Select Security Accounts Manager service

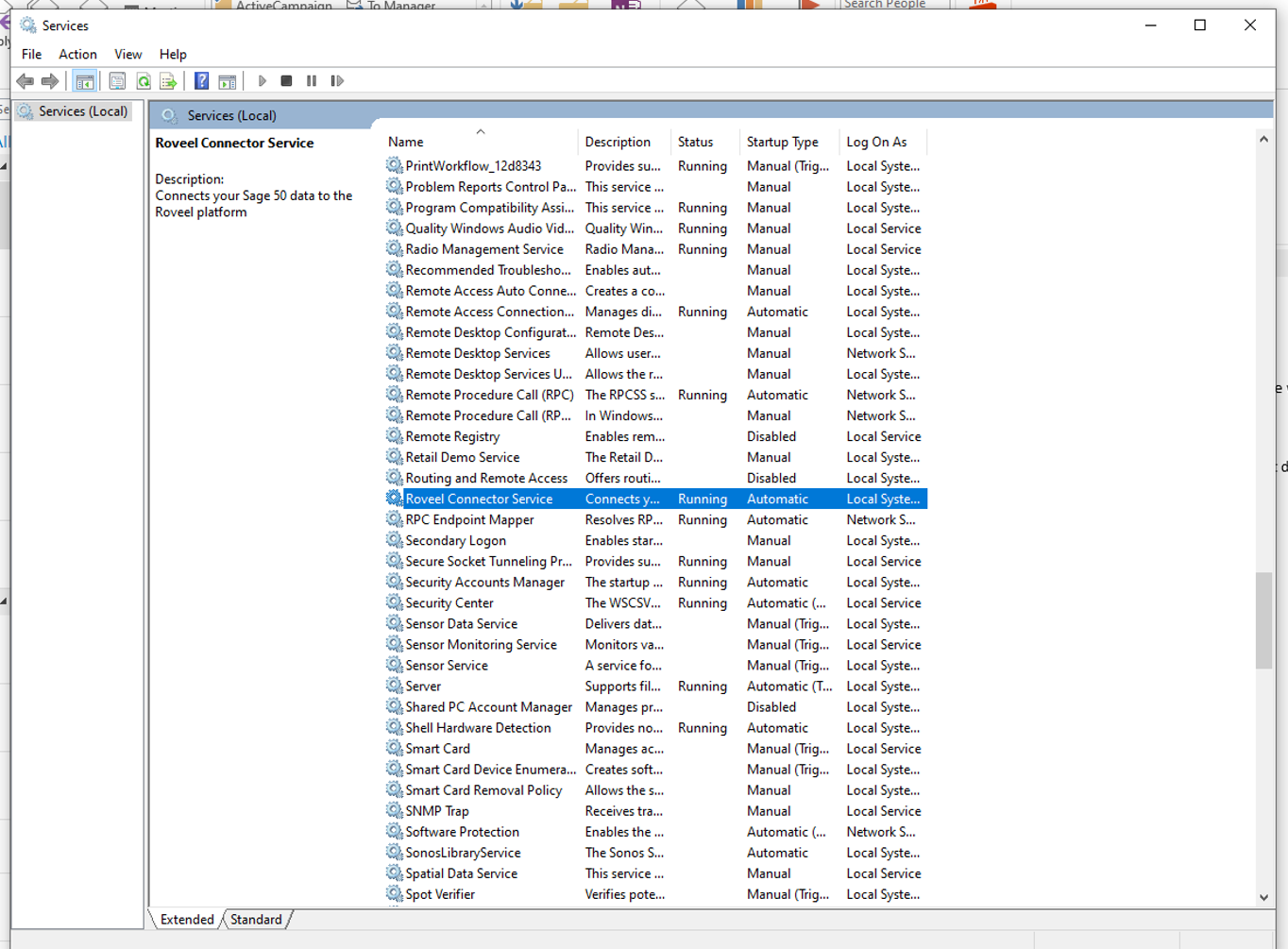tap(656, 582)
